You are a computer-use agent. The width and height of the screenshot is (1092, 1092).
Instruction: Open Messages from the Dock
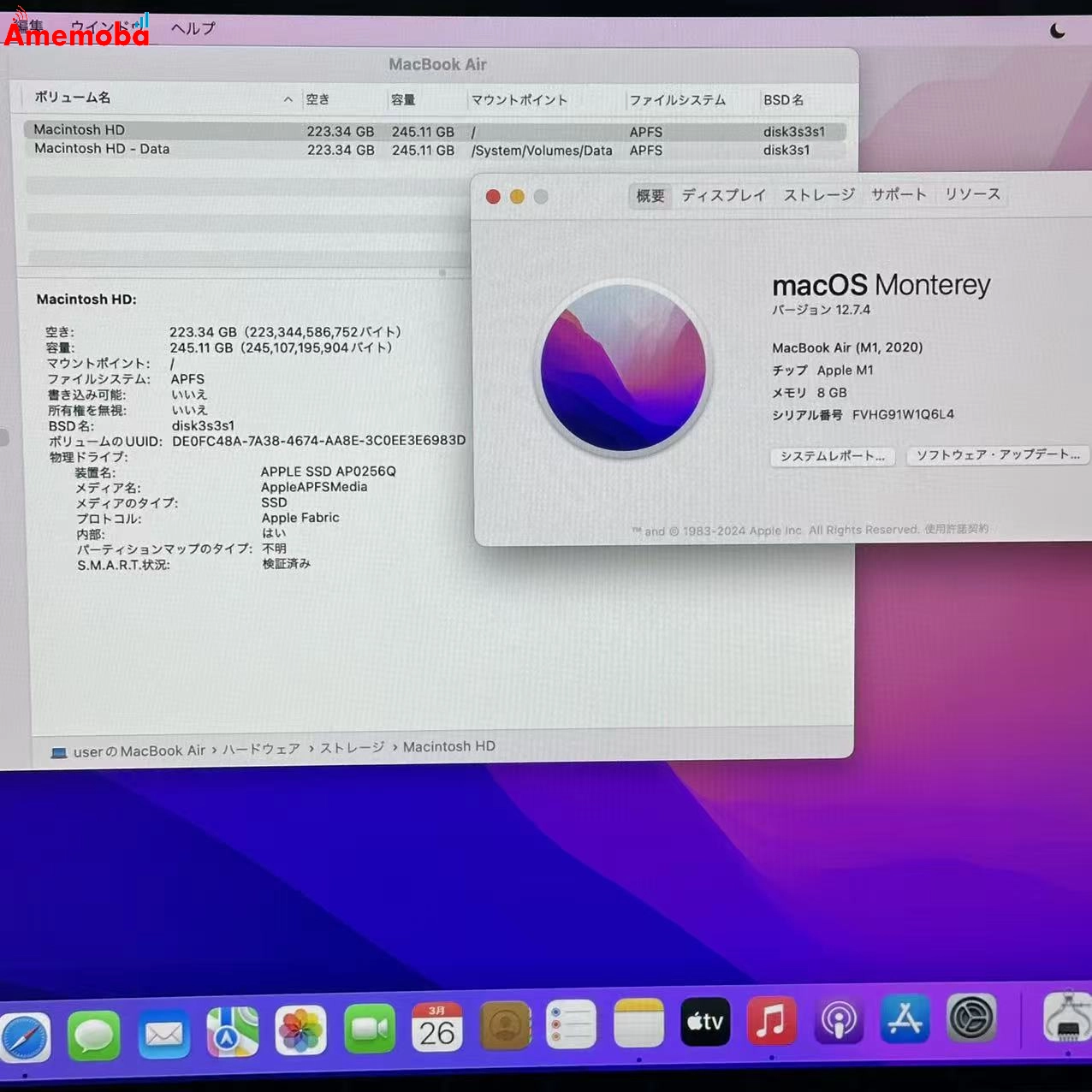(94, 1034)
